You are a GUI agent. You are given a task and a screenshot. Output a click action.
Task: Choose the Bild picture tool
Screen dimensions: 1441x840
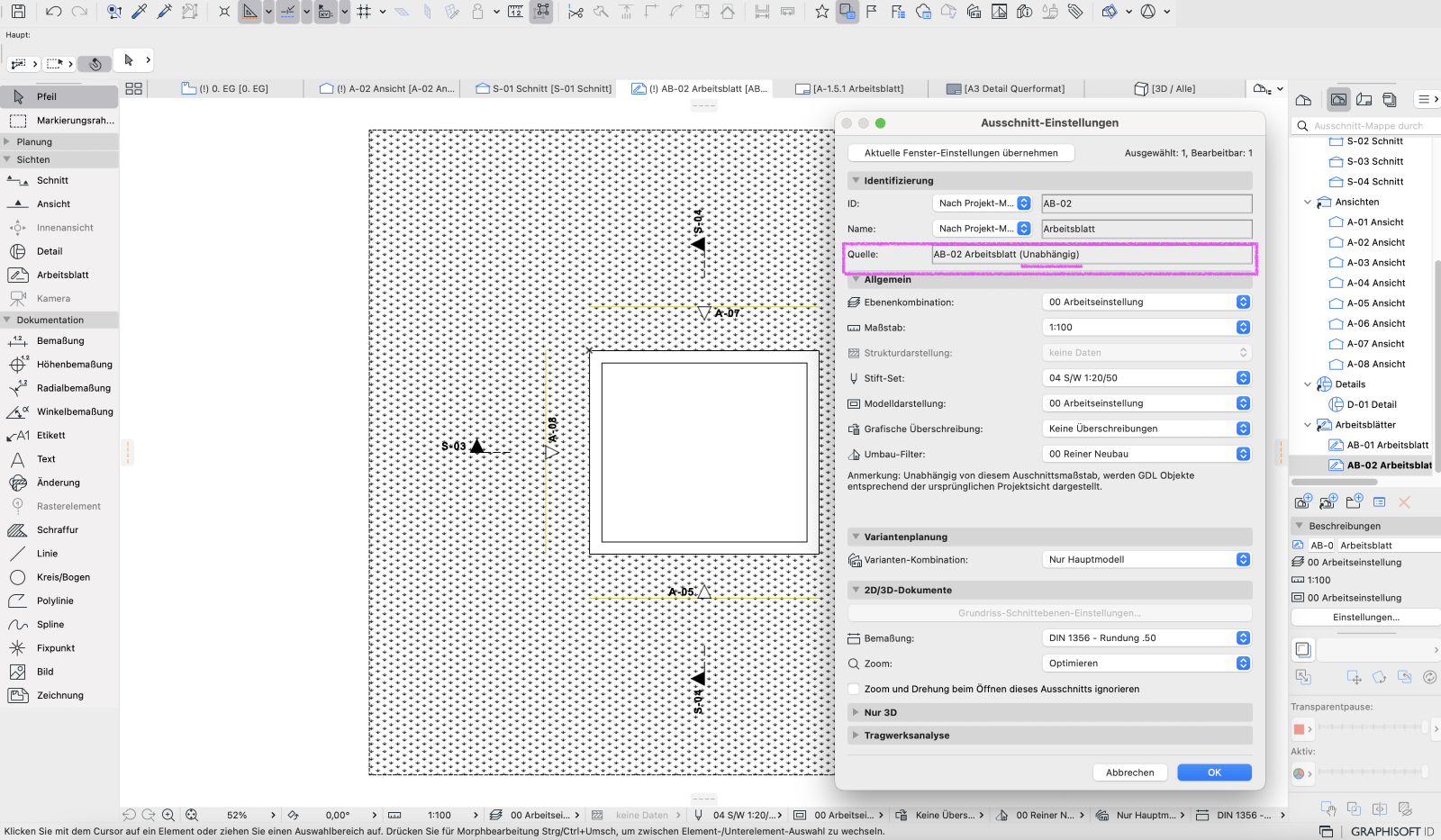[x=59, y=672]
